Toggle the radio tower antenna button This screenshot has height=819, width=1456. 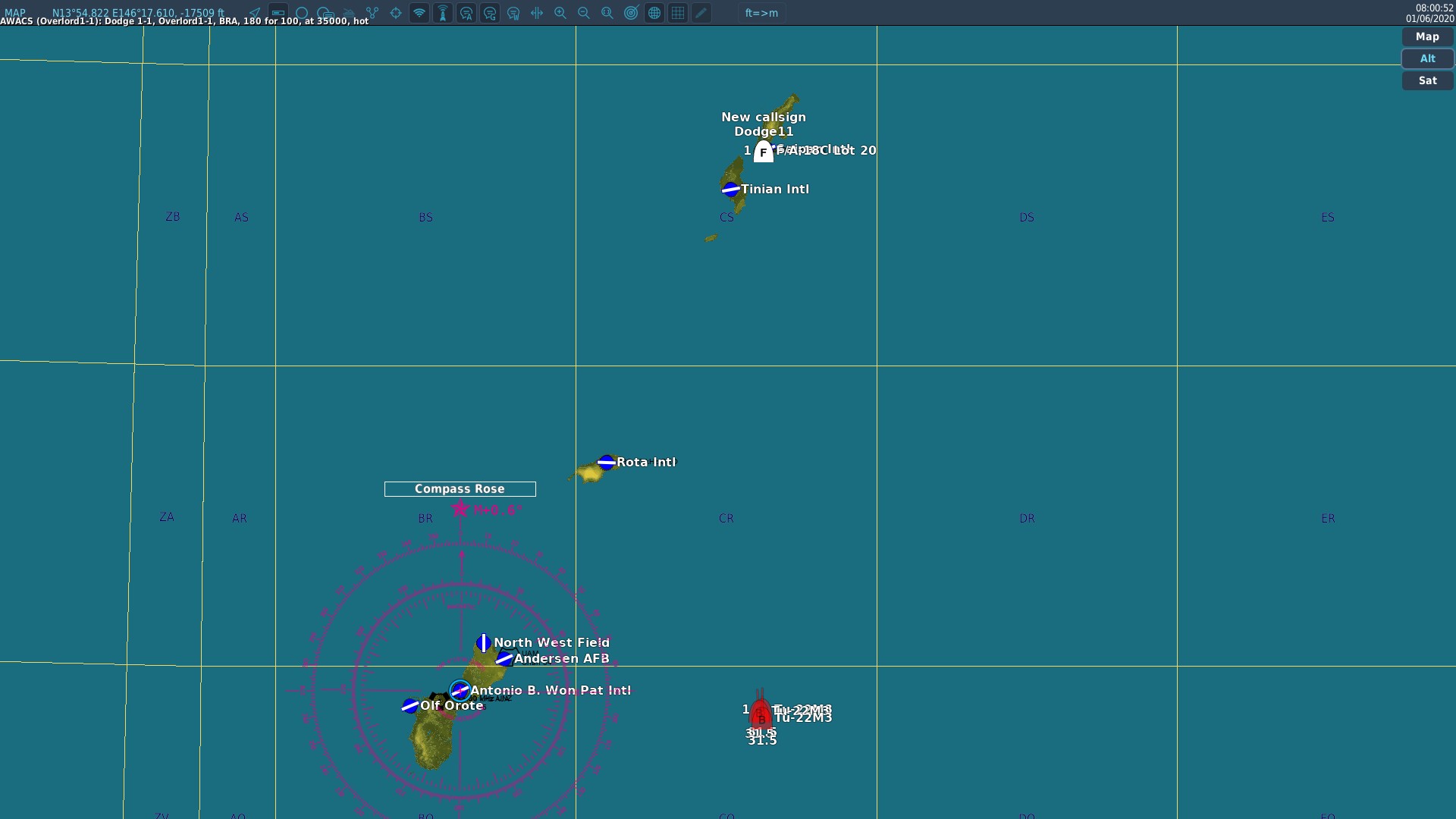pos(443,13)
